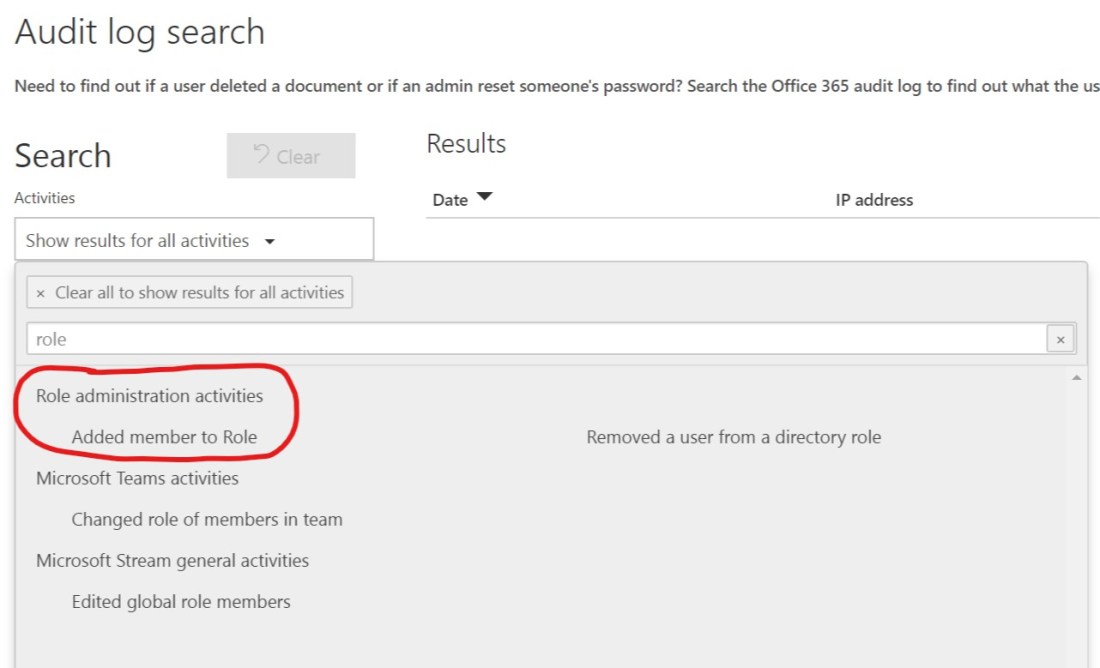Click the IP address column header
1100x668 pixels.
(874, 200)
